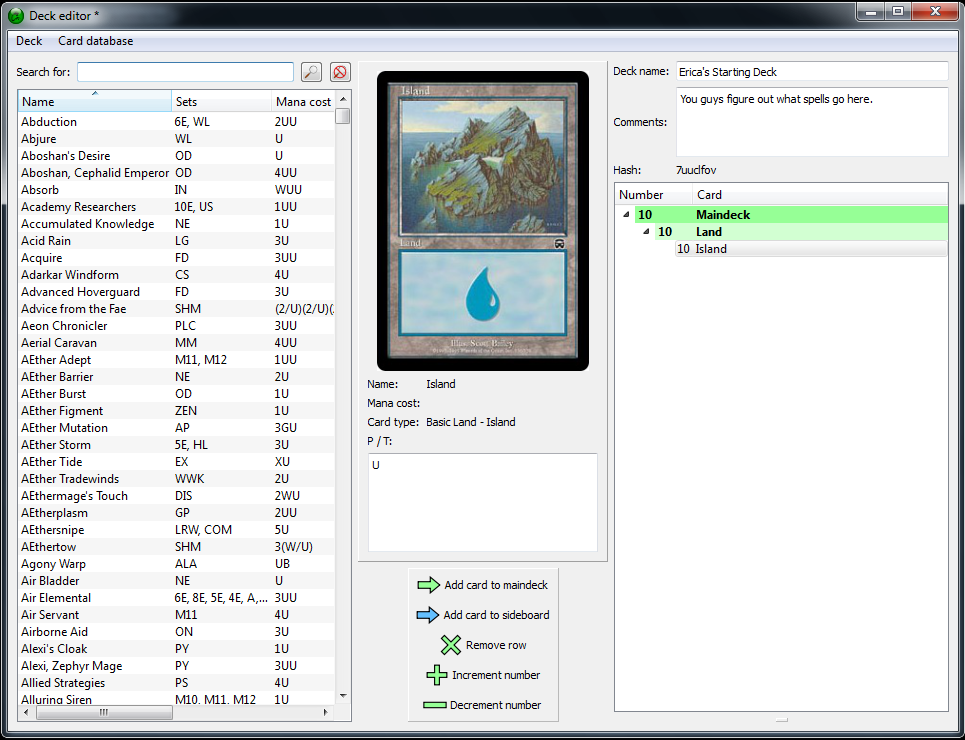Select the Island row in deck list
The width and height of the screenshot is (965, 740).
pyautogui.click(x=710, y=249)
